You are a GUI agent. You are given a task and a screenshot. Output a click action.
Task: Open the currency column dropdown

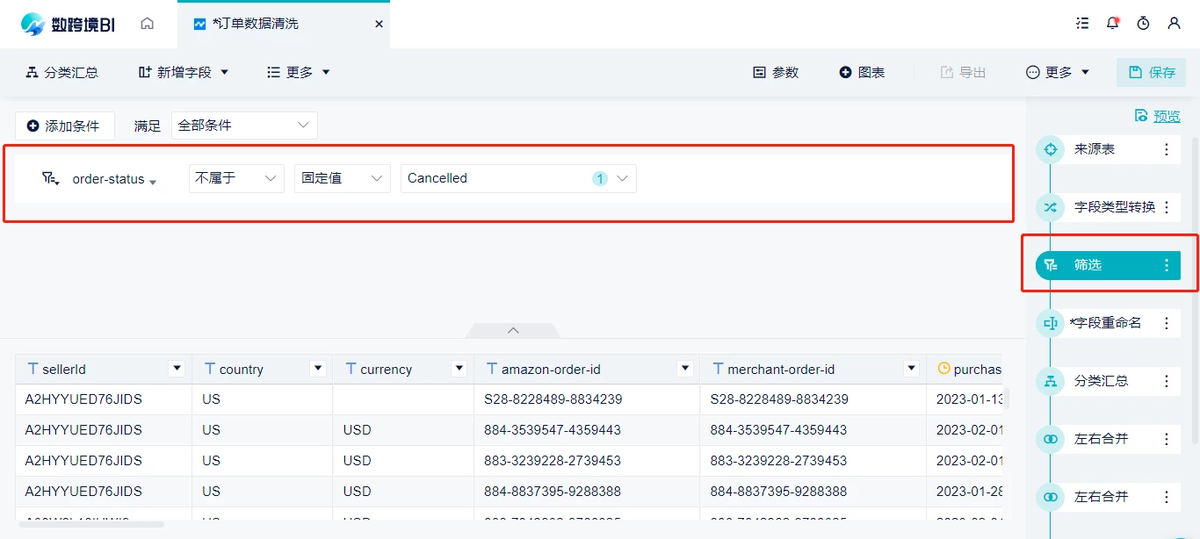459,368
